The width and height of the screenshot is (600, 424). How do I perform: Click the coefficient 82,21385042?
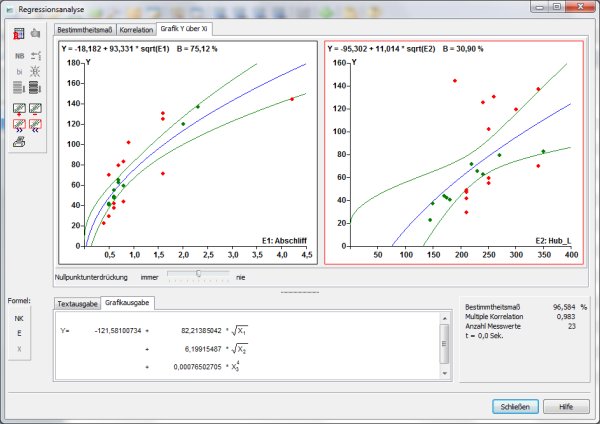(201, 331)
